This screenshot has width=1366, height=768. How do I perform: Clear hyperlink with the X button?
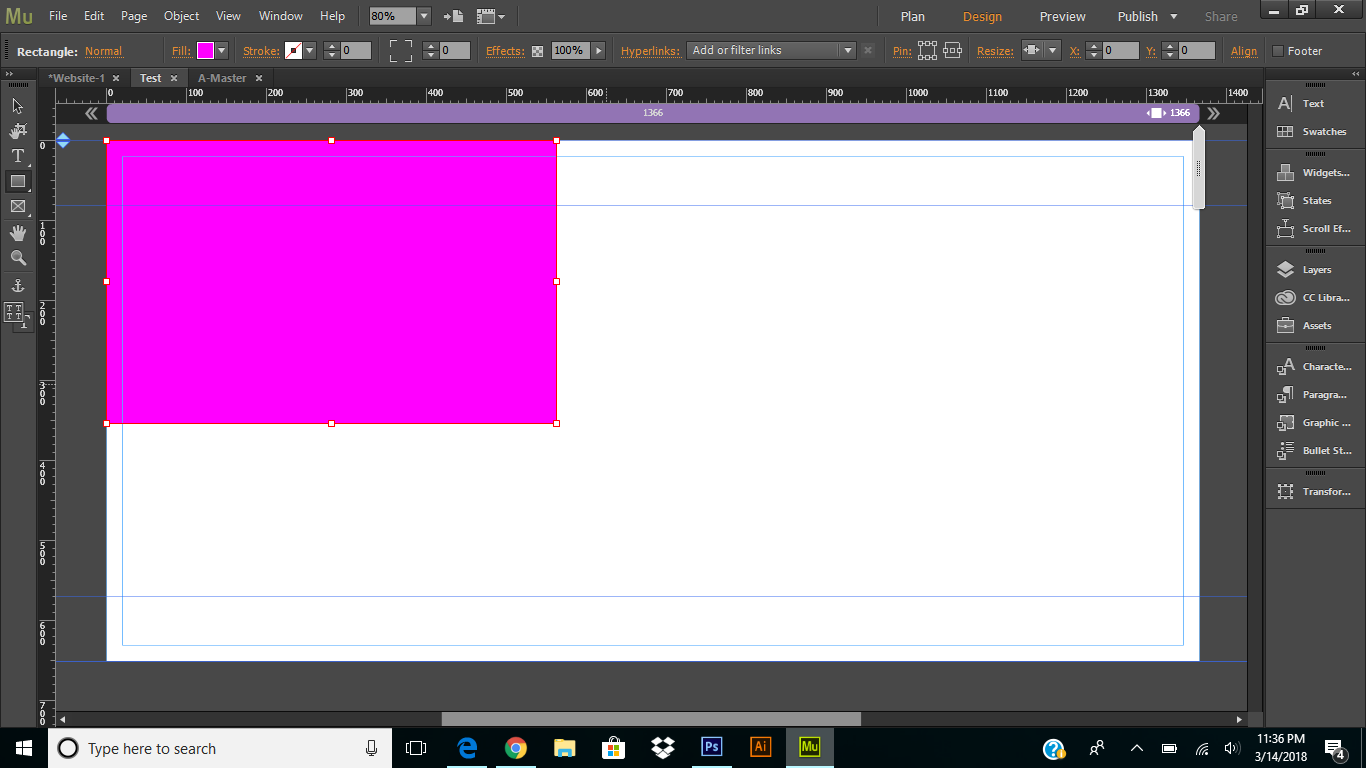click(x=867, y=50)
